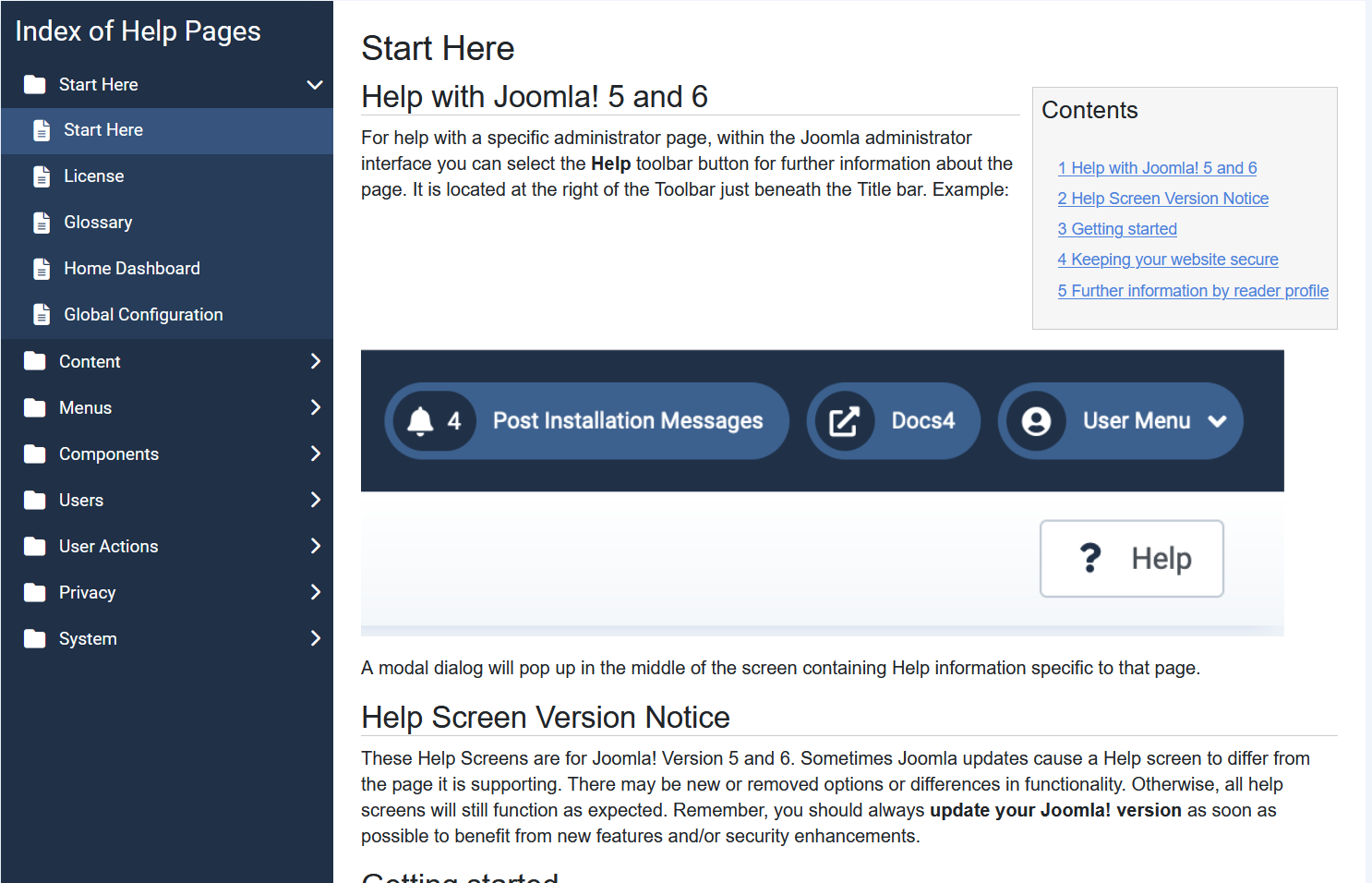Viewport: 1372px width, 883px height.
Task: Click the Menus folder icon
Action: coord(35,407)
